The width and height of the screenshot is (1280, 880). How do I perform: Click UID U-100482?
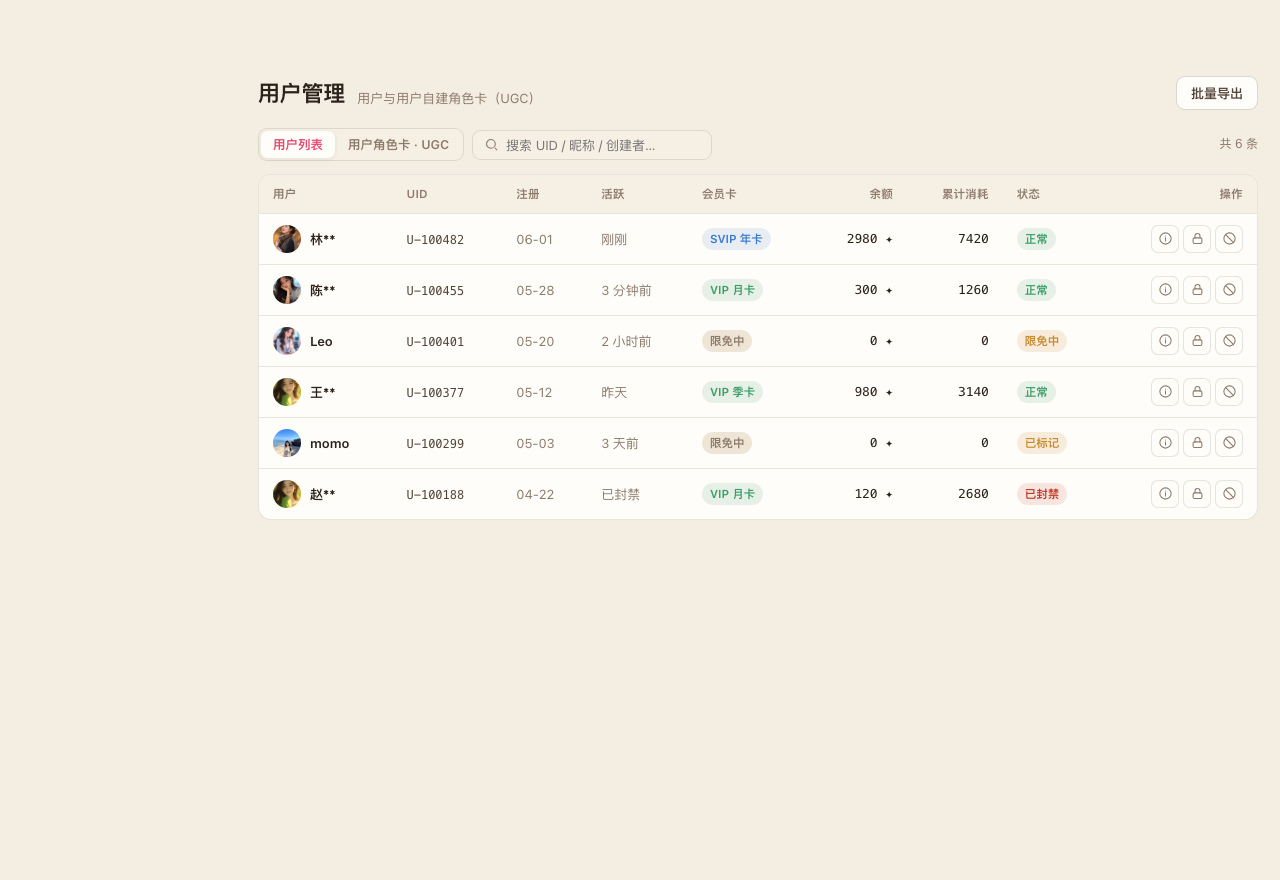pos(435,240)
